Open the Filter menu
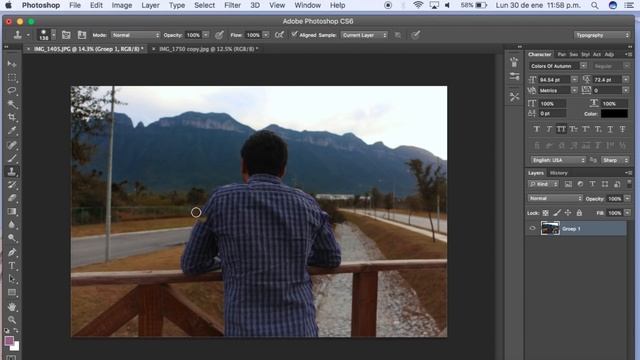 tap(232, 5)
